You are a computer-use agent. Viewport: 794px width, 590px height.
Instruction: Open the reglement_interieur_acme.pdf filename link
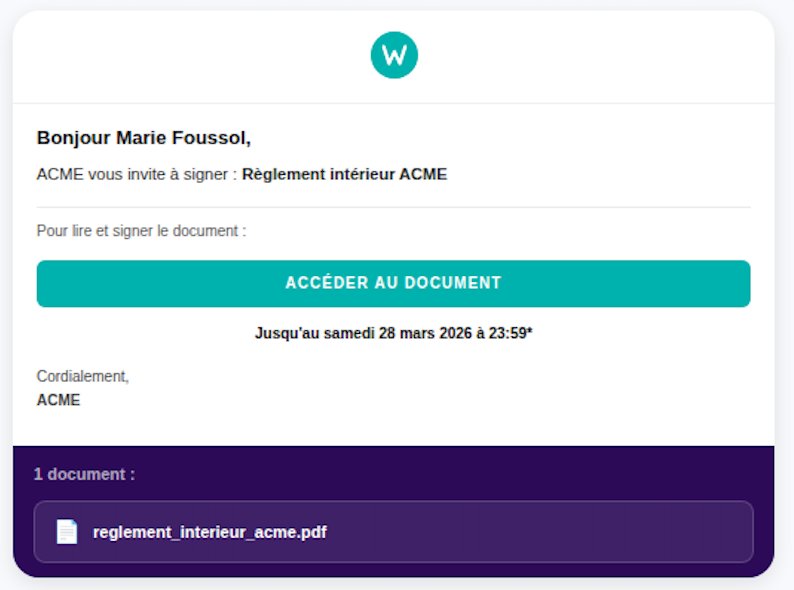pos(209,532)
